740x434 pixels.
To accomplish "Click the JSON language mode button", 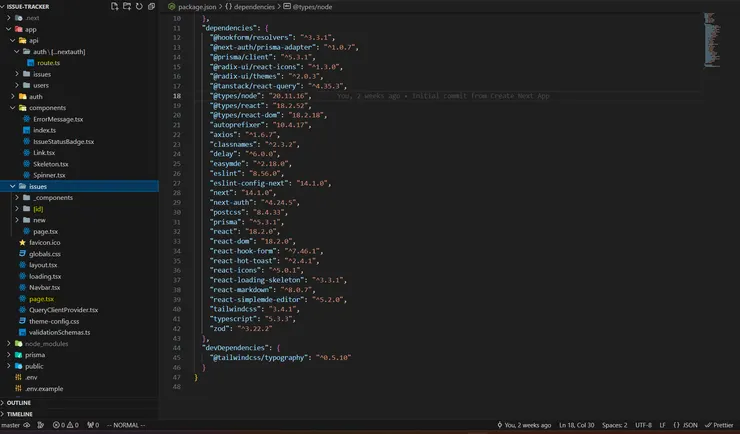I will point(688,425).
